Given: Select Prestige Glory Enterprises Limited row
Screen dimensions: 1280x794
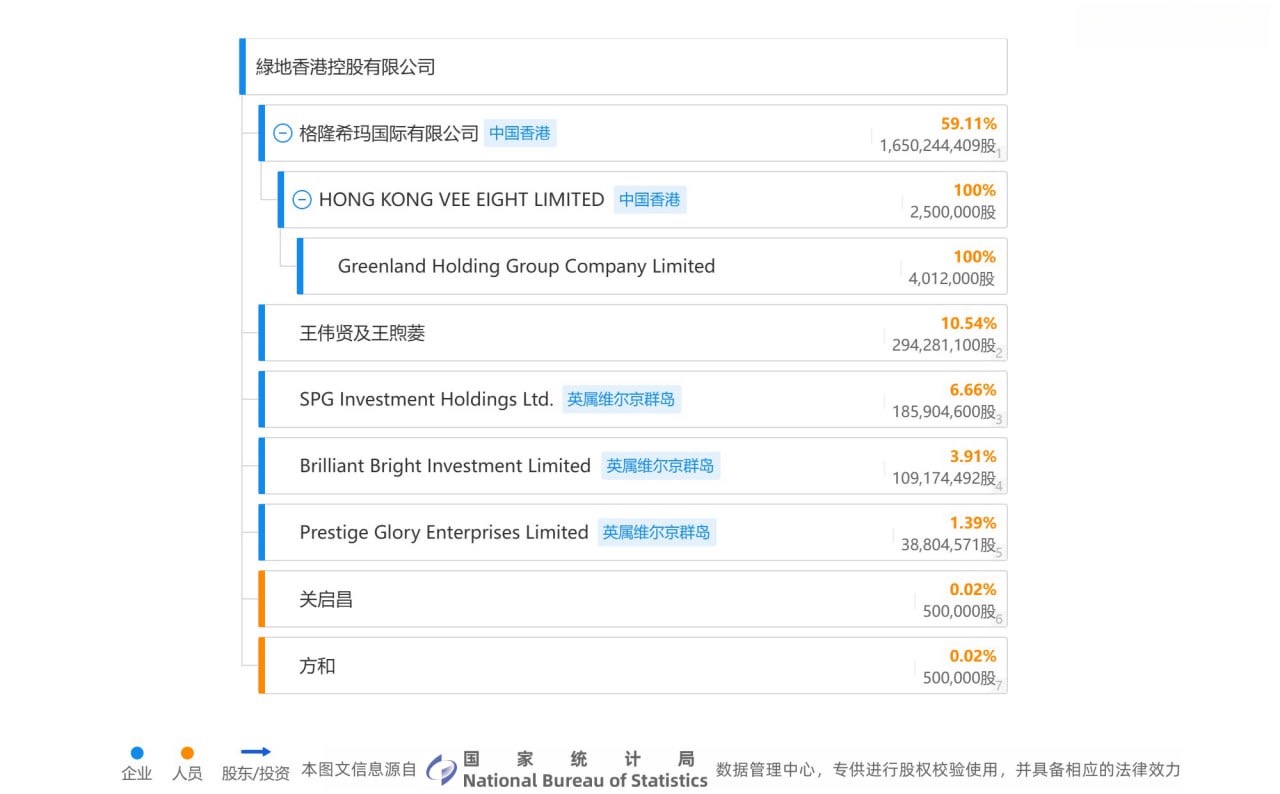Looking at the screenshot, I should pyautogui.click(x=633, y=532).
